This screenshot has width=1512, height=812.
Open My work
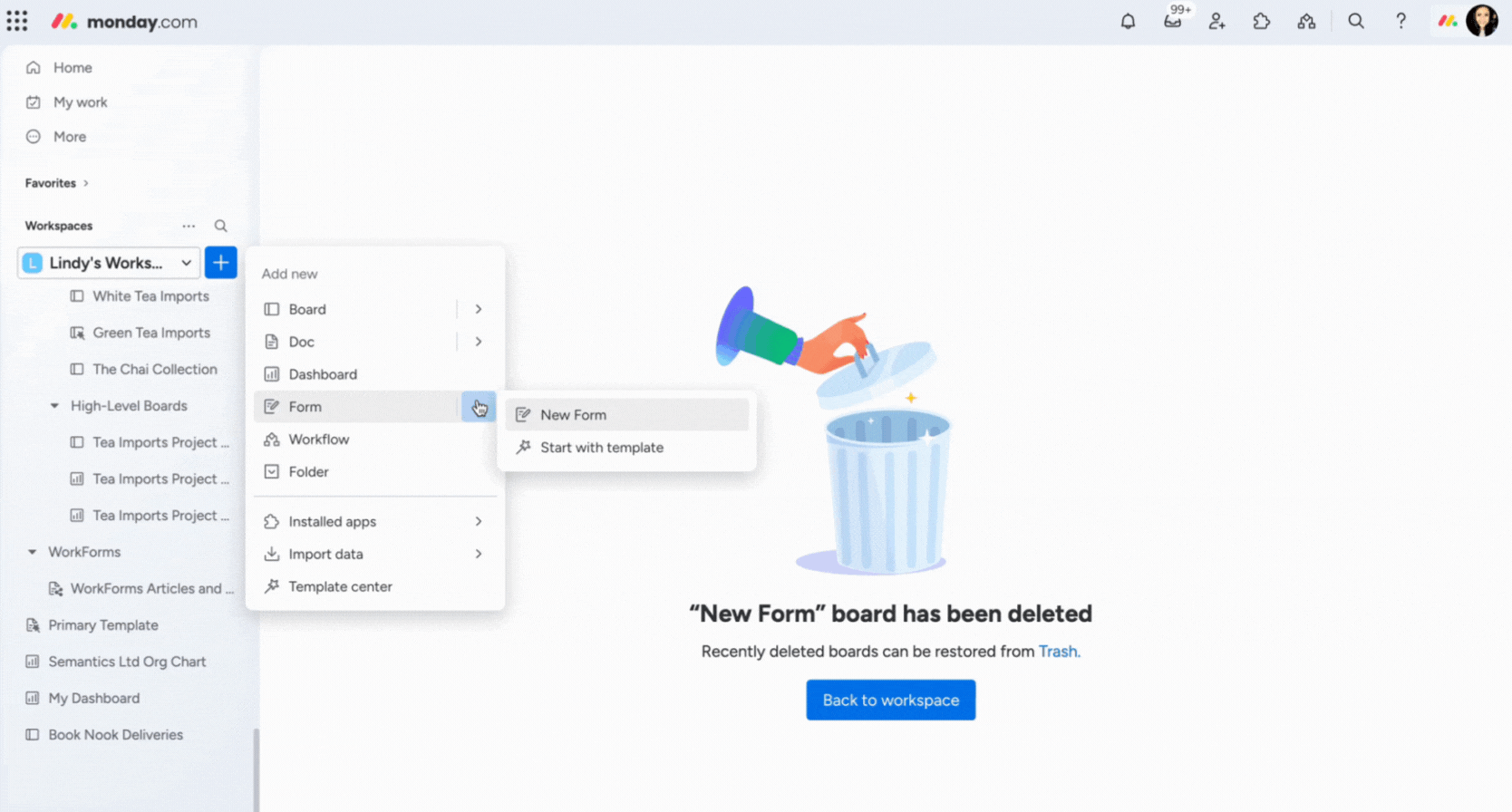click(x=80, y=102)
